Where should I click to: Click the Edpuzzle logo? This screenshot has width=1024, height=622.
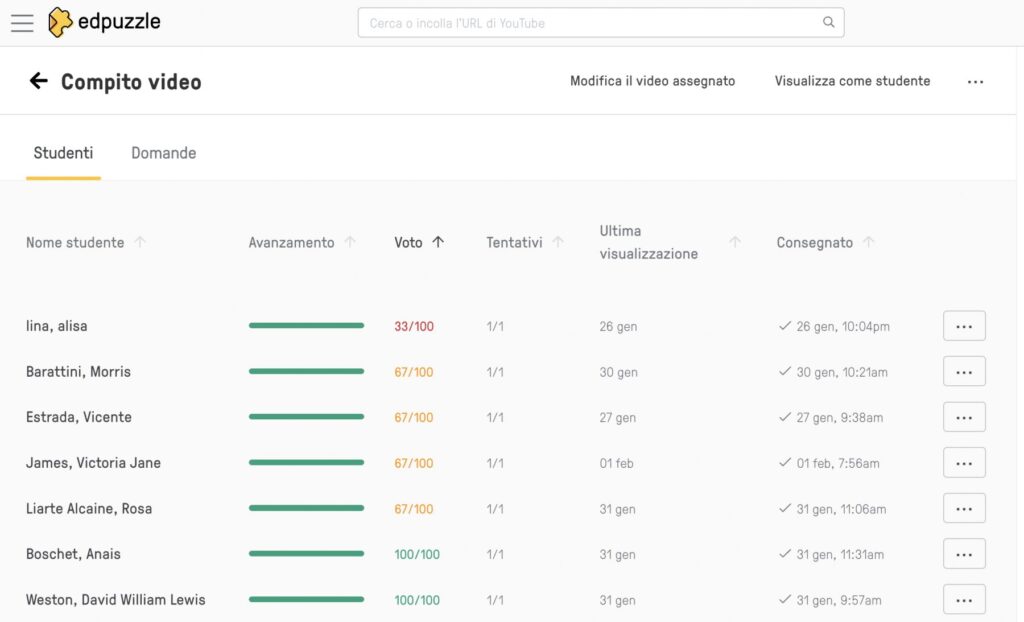click(104, 22)
